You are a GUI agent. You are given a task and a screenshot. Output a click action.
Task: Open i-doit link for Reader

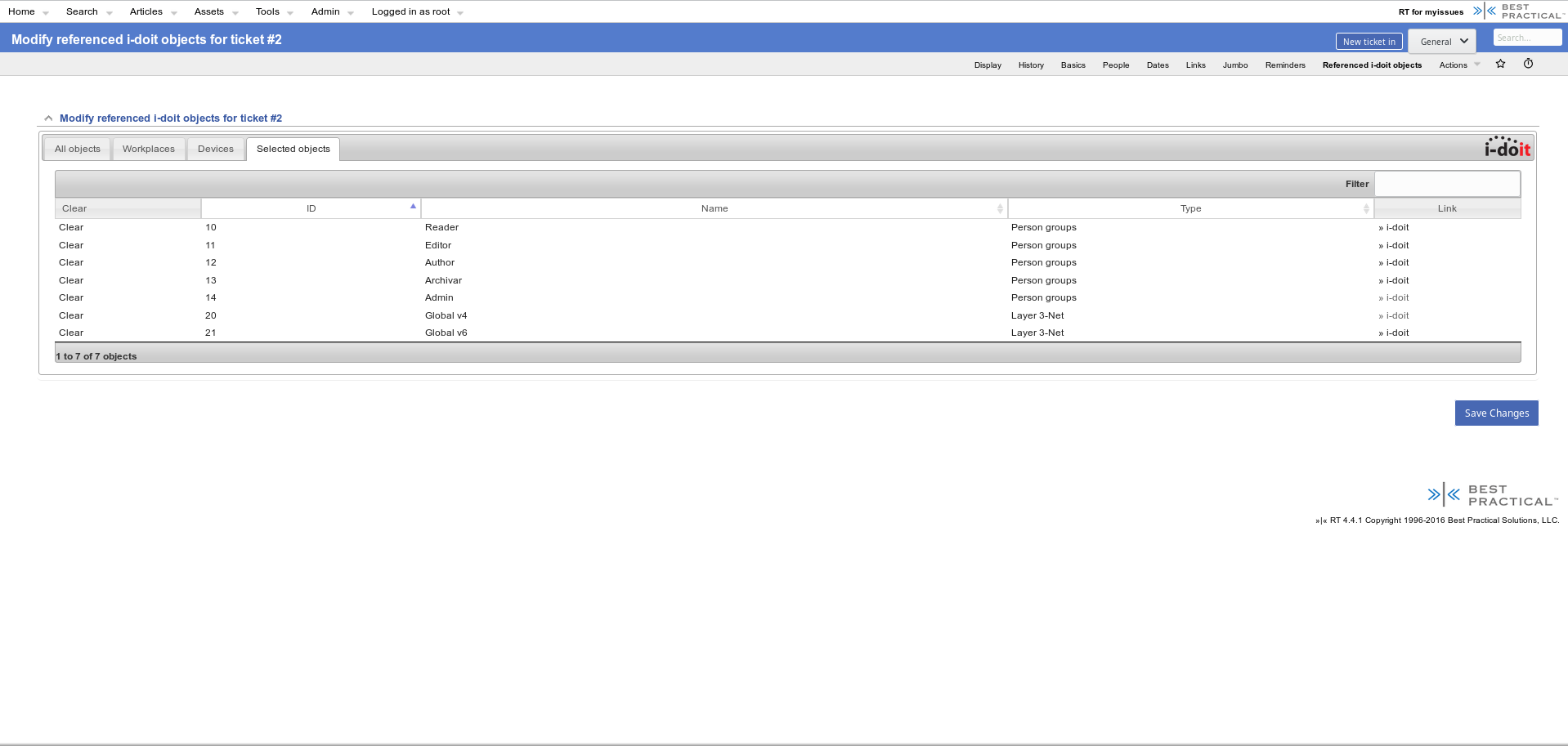(x=1394, y=227)
